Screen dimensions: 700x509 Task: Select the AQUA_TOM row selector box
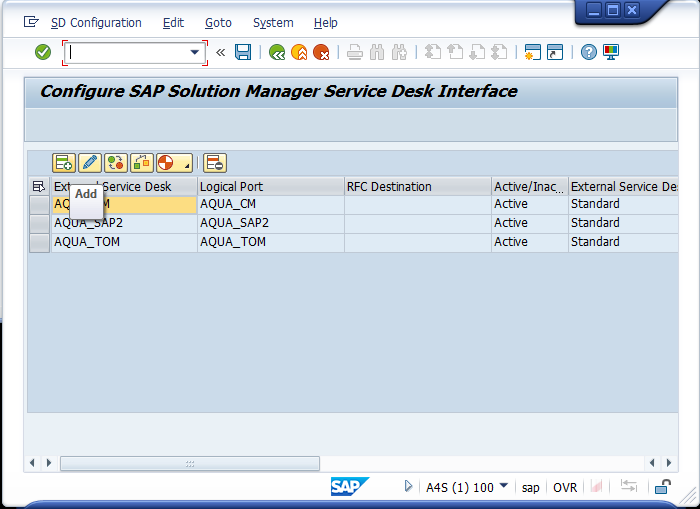pyautogui.click(x=39, y=242)
